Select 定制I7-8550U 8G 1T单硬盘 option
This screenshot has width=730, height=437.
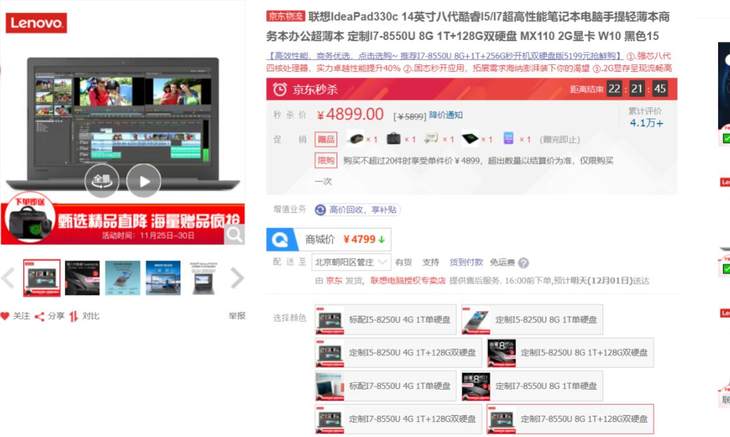click(x=532, y=386)
